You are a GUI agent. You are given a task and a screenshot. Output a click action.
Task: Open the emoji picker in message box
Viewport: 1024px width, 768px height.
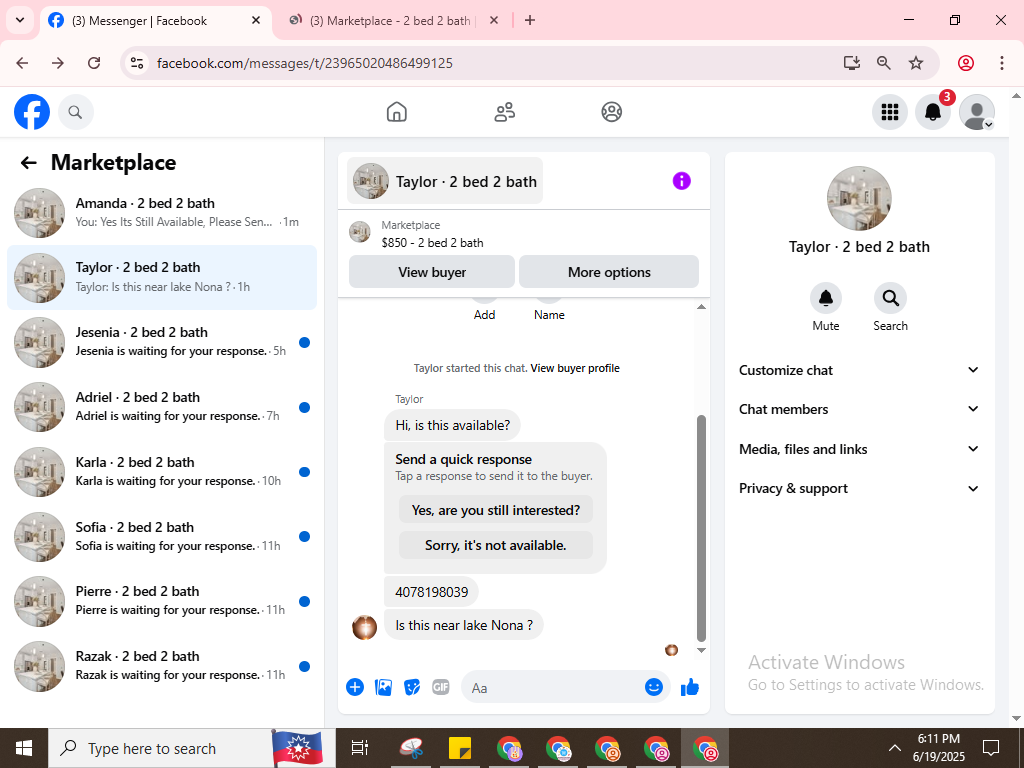coord(654,687)
